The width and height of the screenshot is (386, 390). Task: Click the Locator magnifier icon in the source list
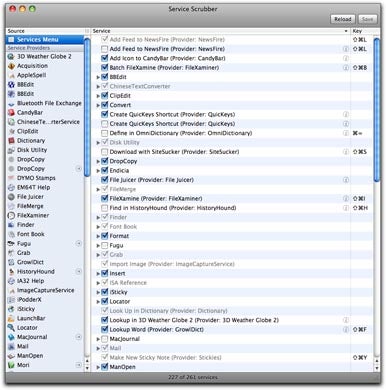11,328
